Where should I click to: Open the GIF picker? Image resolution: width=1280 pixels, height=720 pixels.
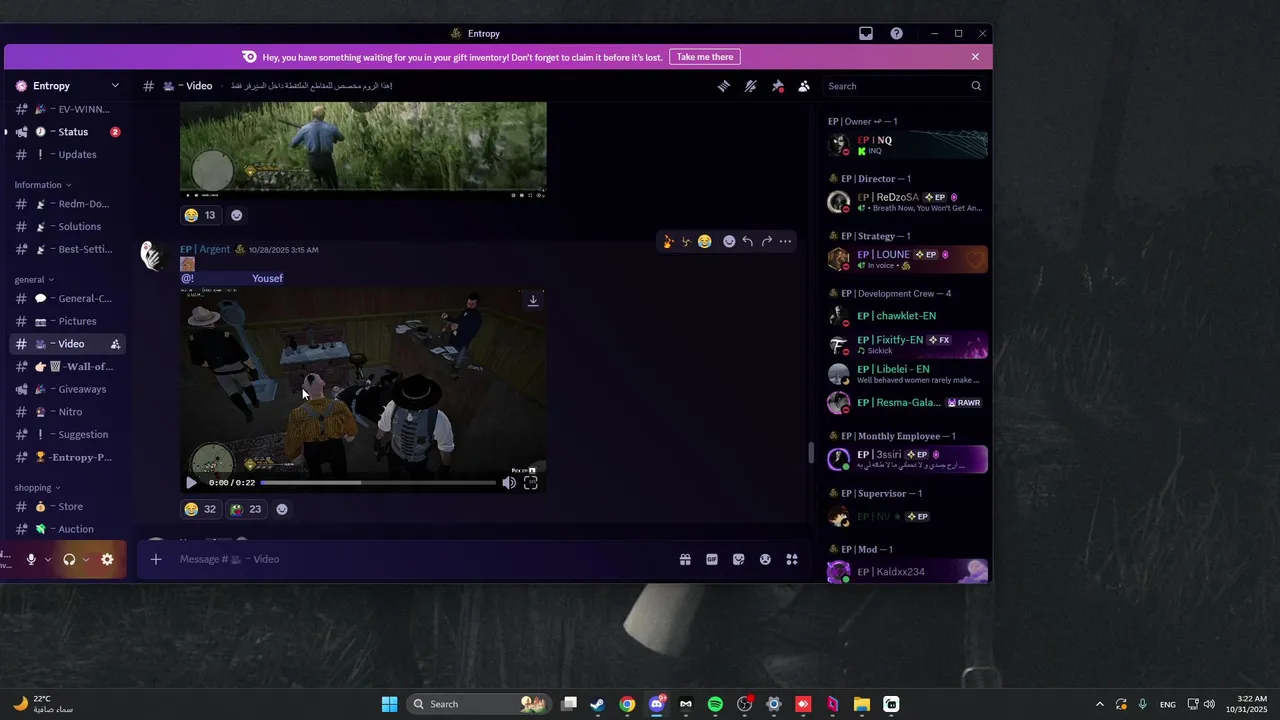coord(712,560)
